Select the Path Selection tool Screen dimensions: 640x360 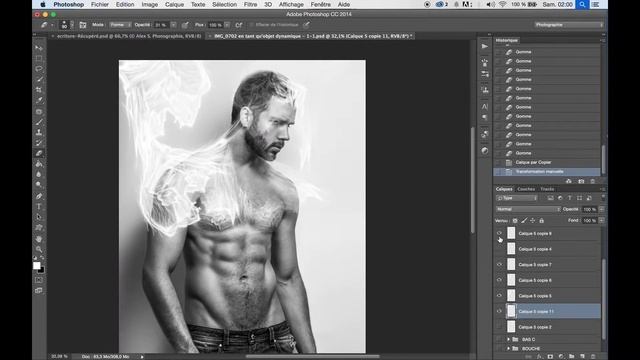click(39, 217)
